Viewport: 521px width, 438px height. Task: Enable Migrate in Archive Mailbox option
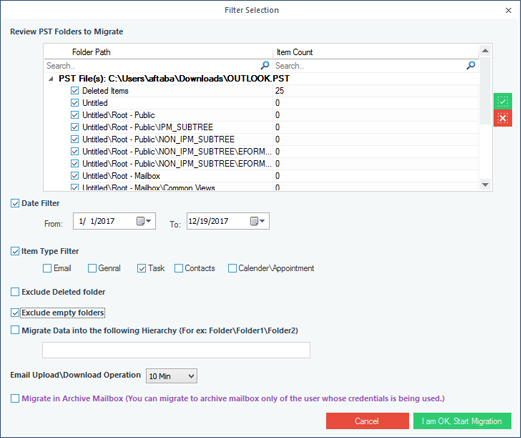(15, 398)
